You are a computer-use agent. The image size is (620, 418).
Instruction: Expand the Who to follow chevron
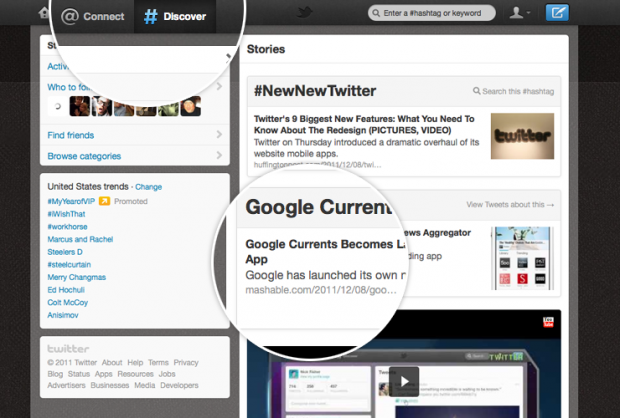click(x=219, y=86)
